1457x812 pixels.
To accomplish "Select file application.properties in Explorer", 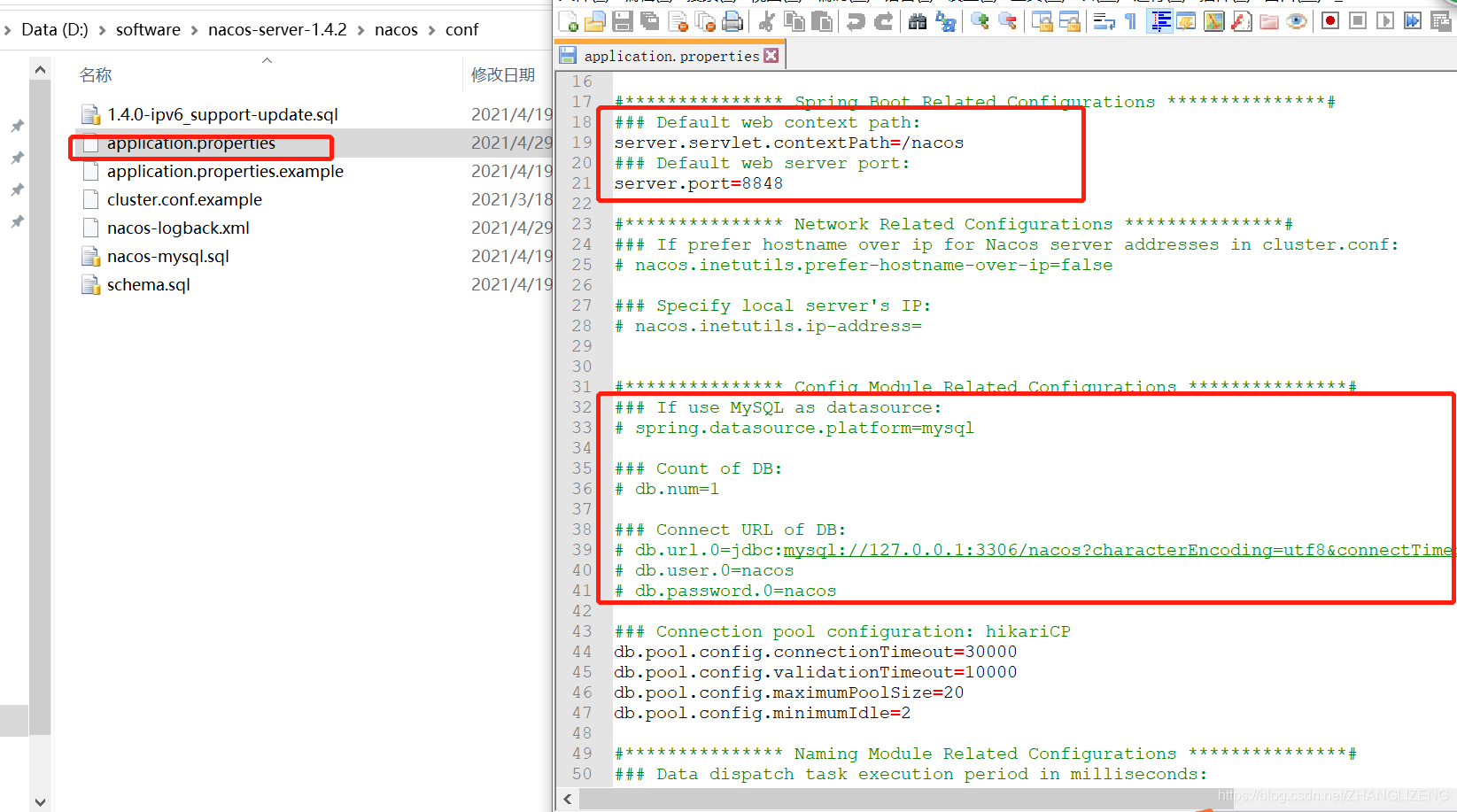I will tap(191, 143).
